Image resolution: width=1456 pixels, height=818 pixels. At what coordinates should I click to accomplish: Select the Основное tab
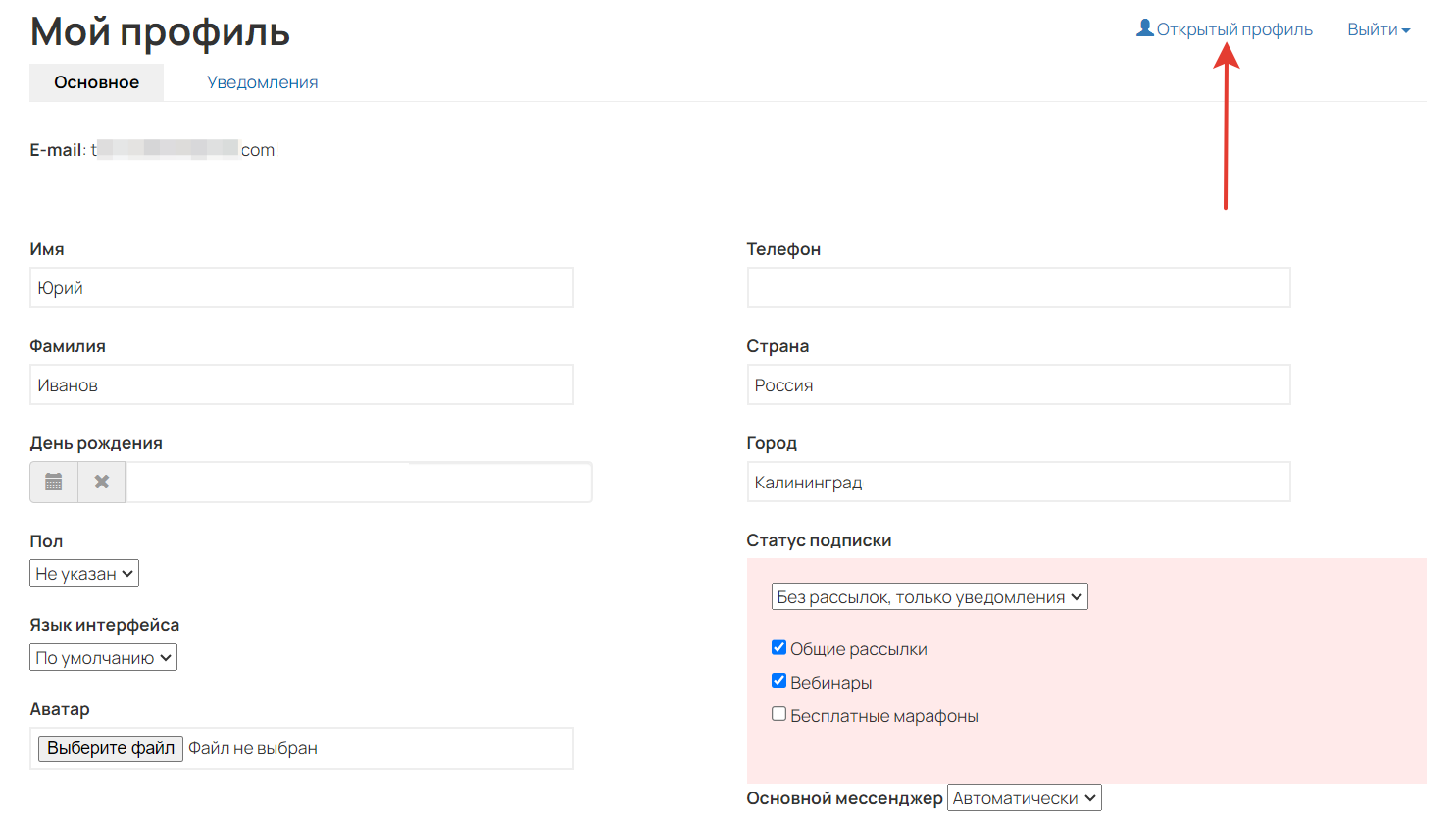96,82
